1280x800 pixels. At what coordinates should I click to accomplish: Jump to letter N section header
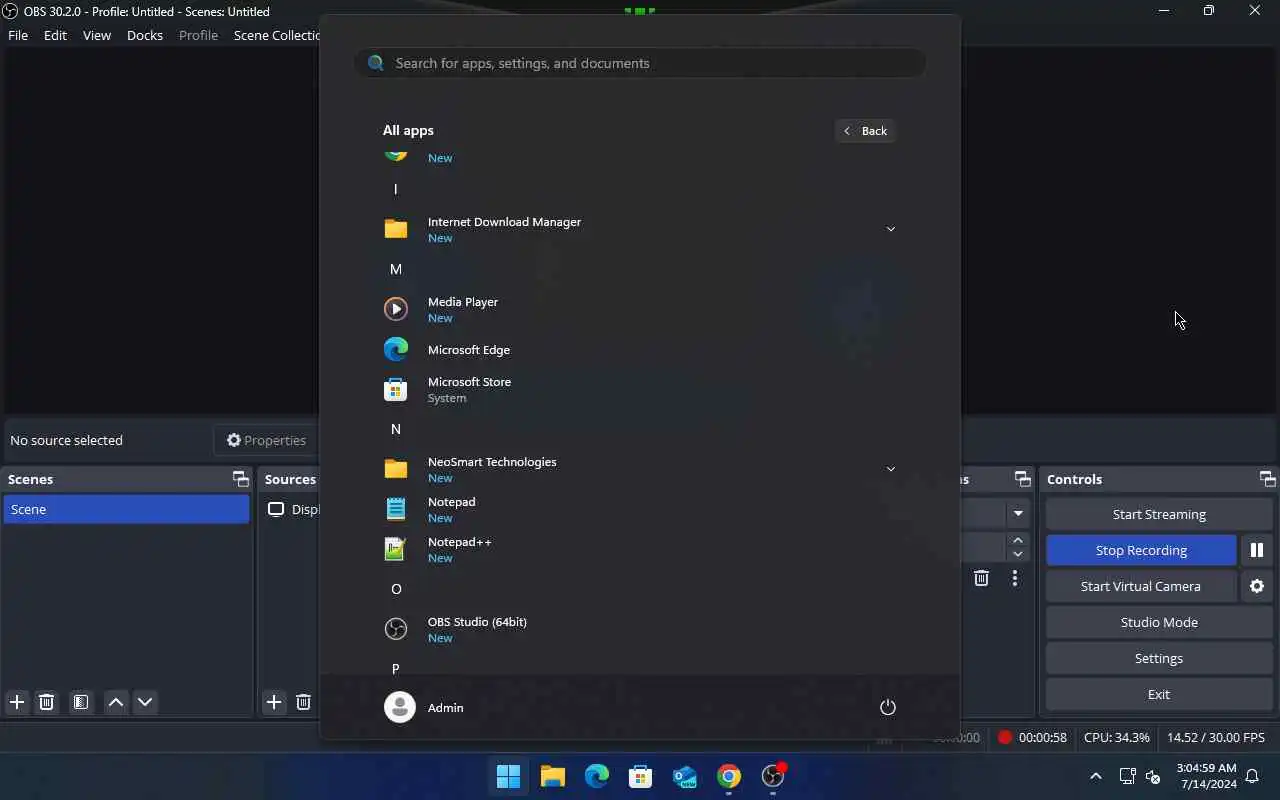pyautogui.click(x=396, y=429)
